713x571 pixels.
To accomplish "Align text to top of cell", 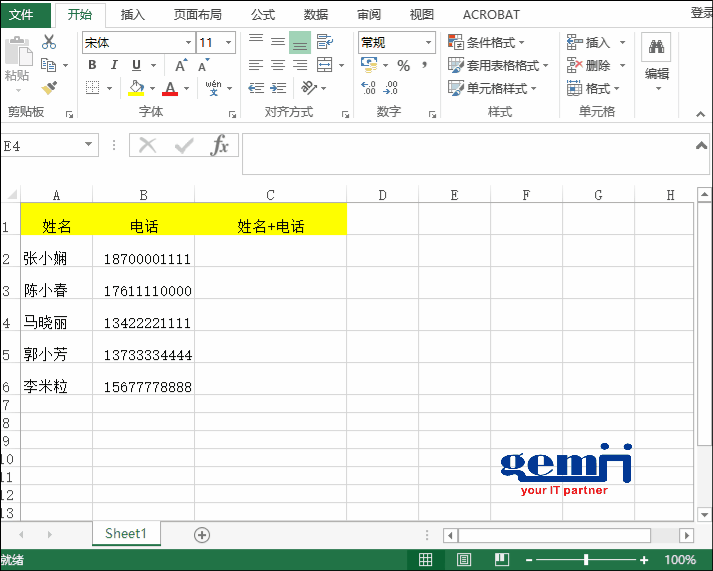I will point(256,42).
